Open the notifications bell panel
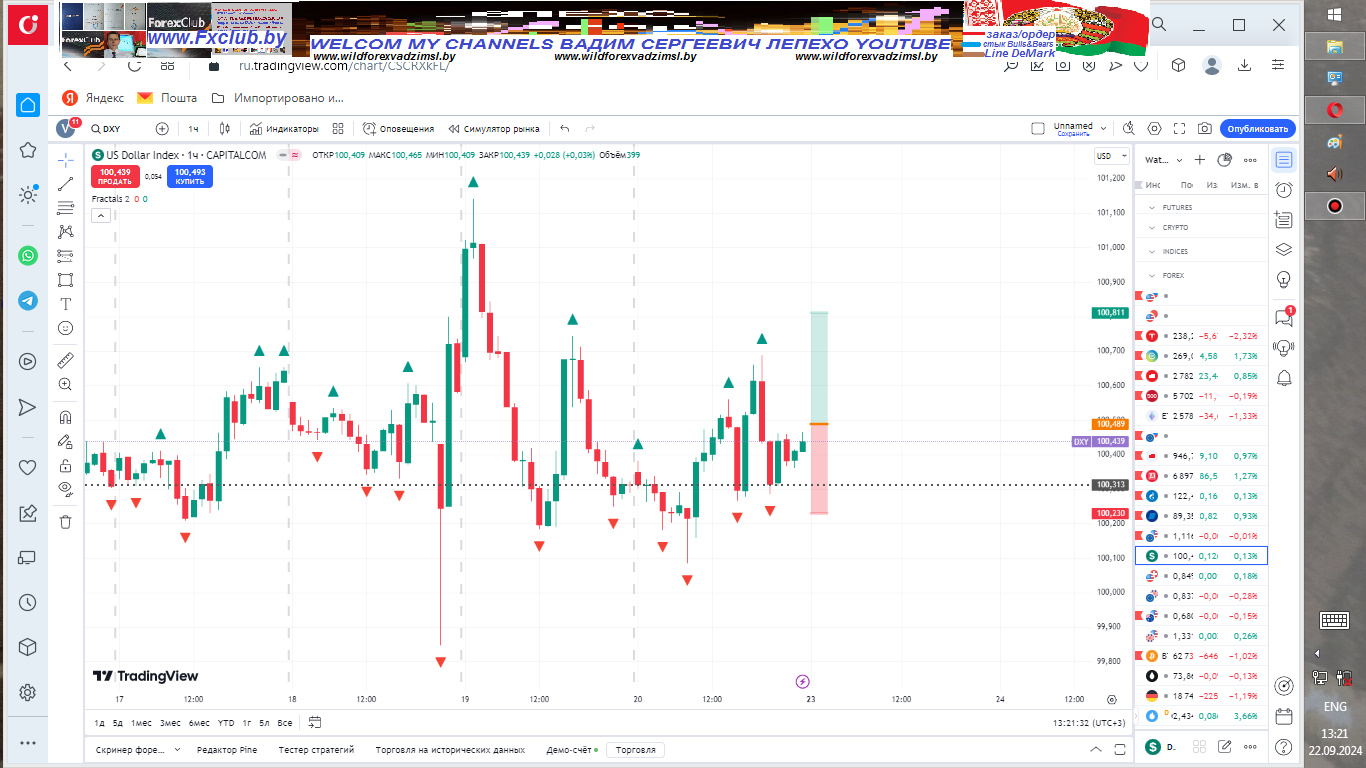The image size is (1366, 768). pos(1284,377)
